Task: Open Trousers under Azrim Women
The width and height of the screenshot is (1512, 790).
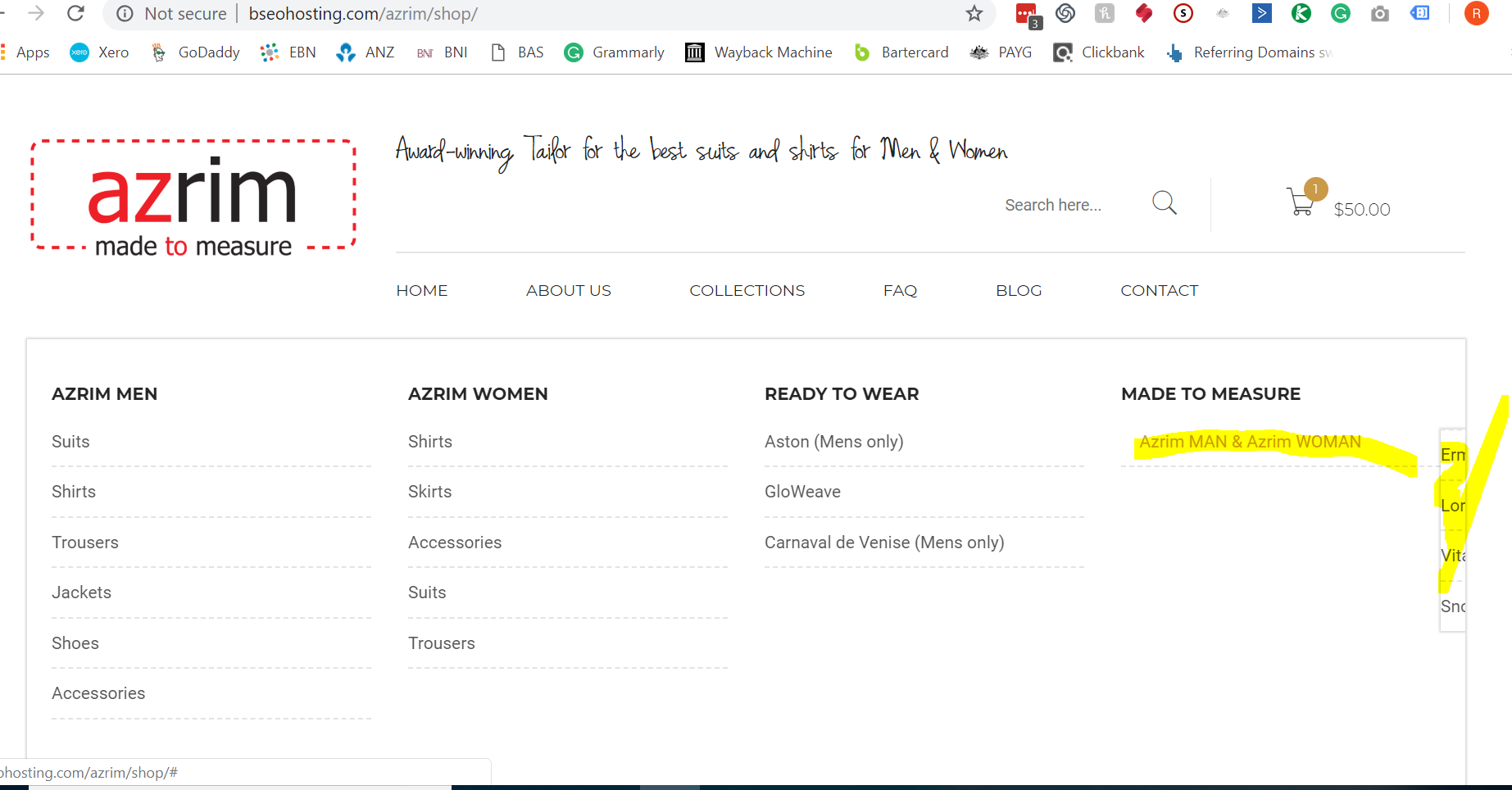Action: click(x=442, y=643)
